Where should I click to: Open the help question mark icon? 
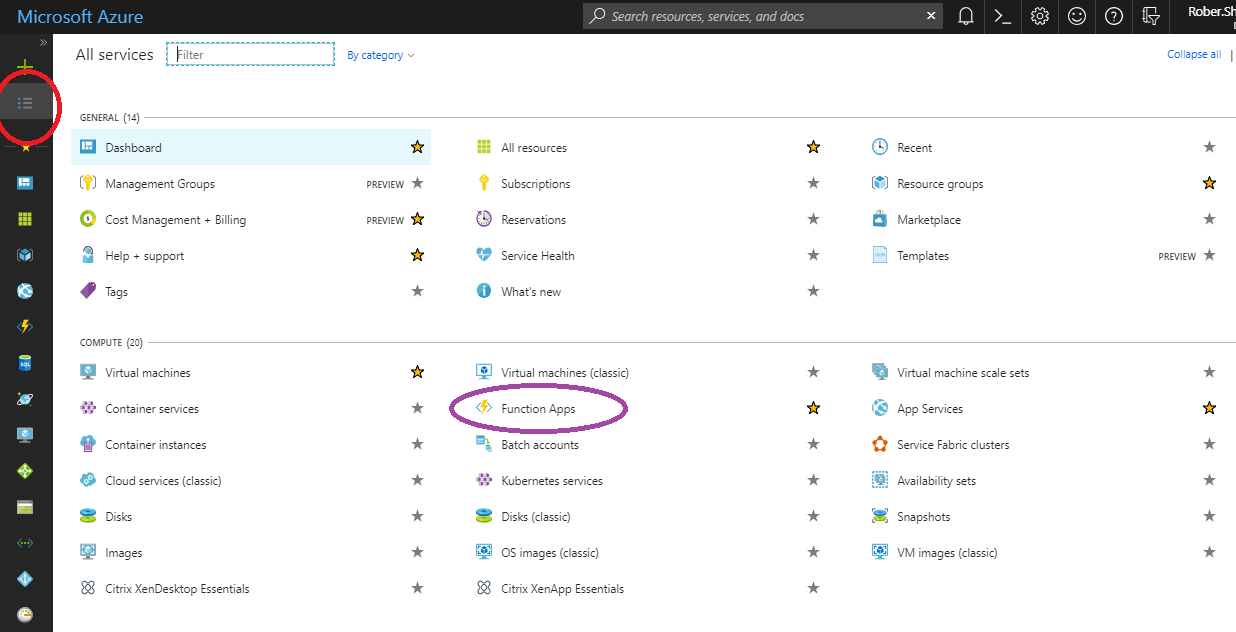tap(1114, 16)
